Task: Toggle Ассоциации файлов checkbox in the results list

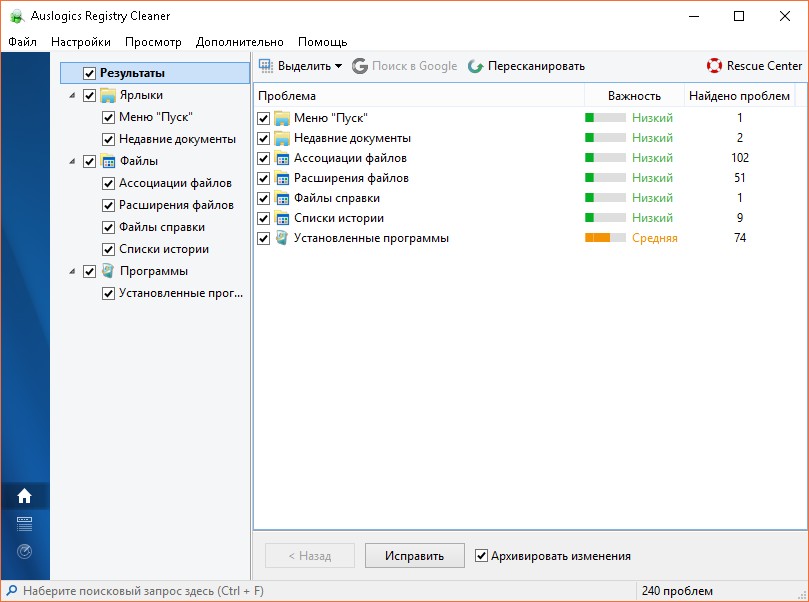Action: pos(264,158)
